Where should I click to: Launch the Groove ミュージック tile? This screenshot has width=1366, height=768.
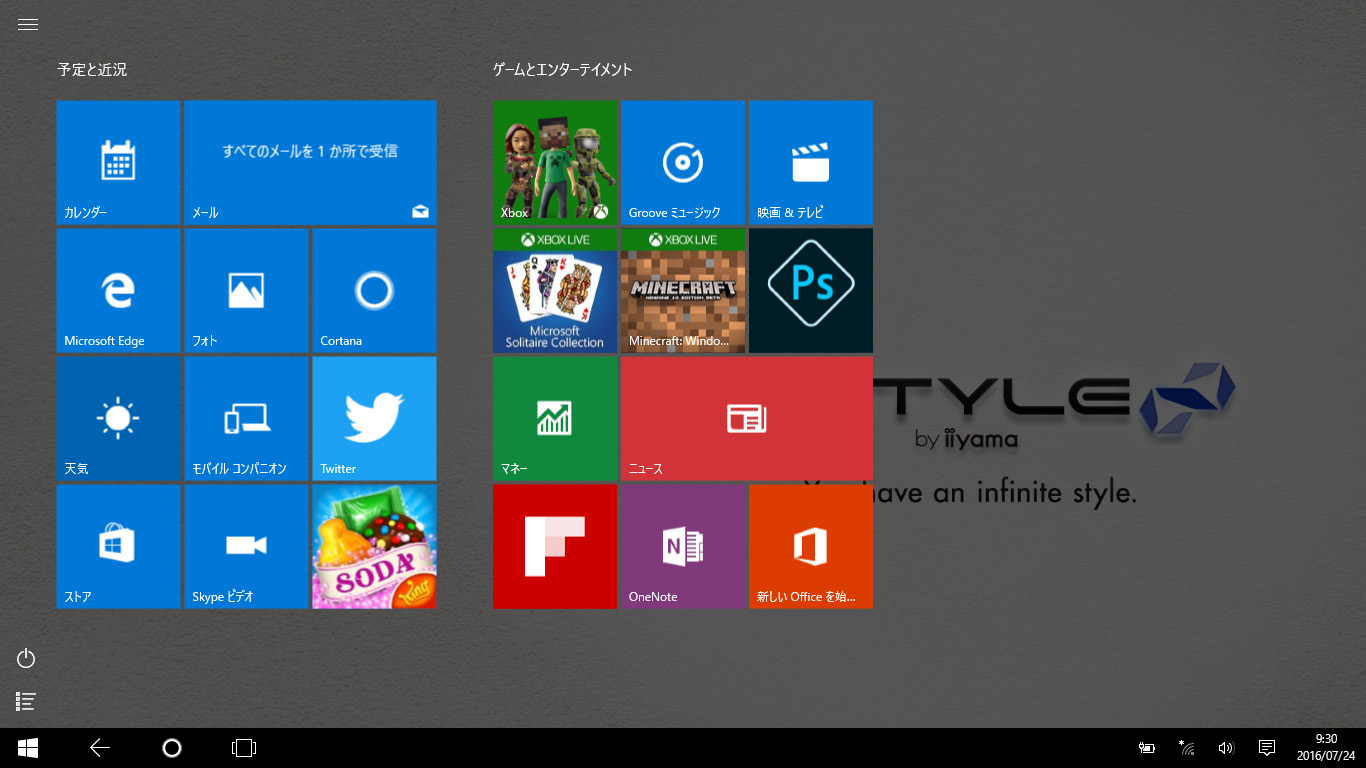coord(683,162)
